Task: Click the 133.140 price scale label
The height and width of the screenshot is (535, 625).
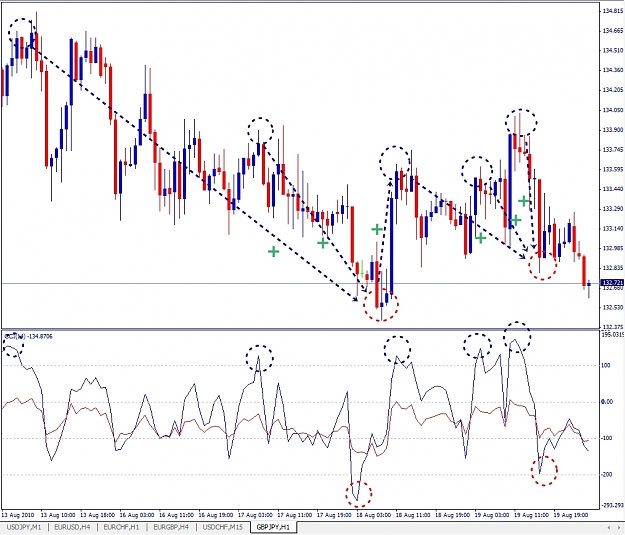Action: pyautogui.click(x=613, y=228)
